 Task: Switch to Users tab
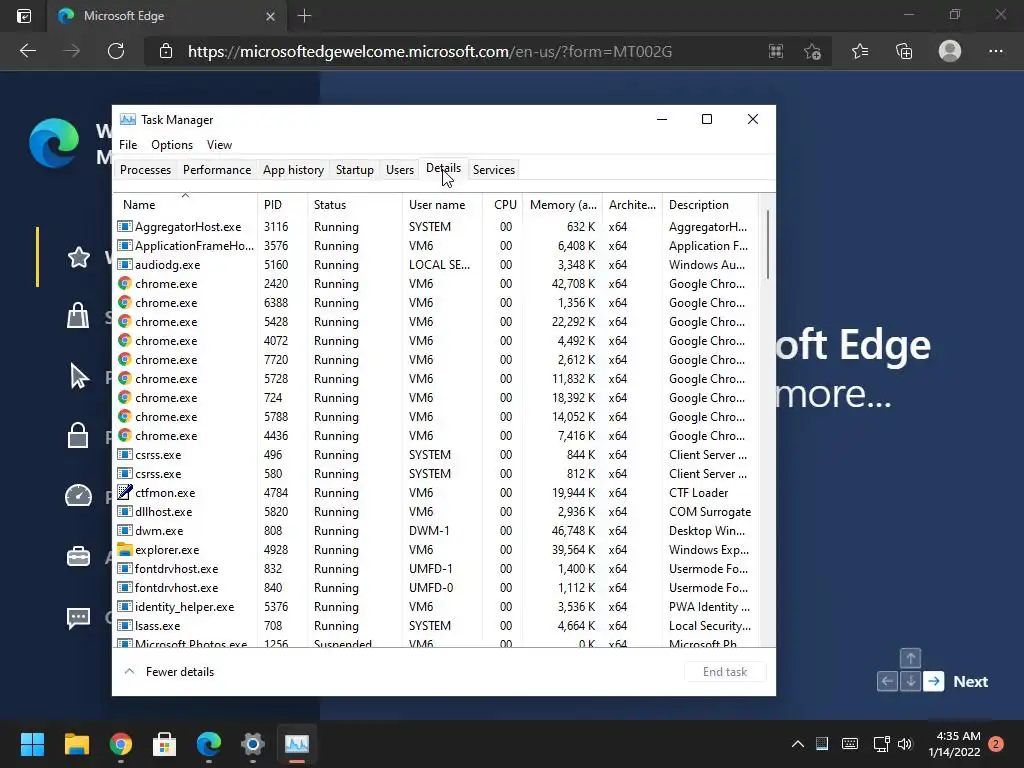click(400, 170)
